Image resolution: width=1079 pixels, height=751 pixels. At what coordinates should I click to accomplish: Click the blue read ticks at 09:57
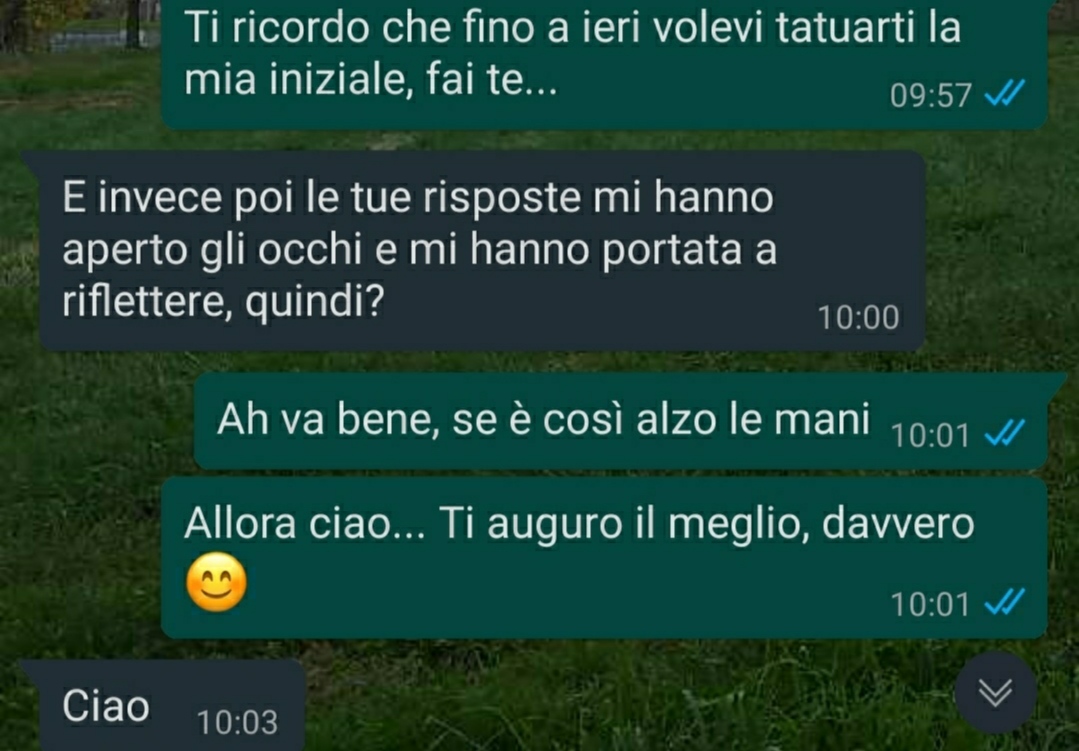[1005, 94]
